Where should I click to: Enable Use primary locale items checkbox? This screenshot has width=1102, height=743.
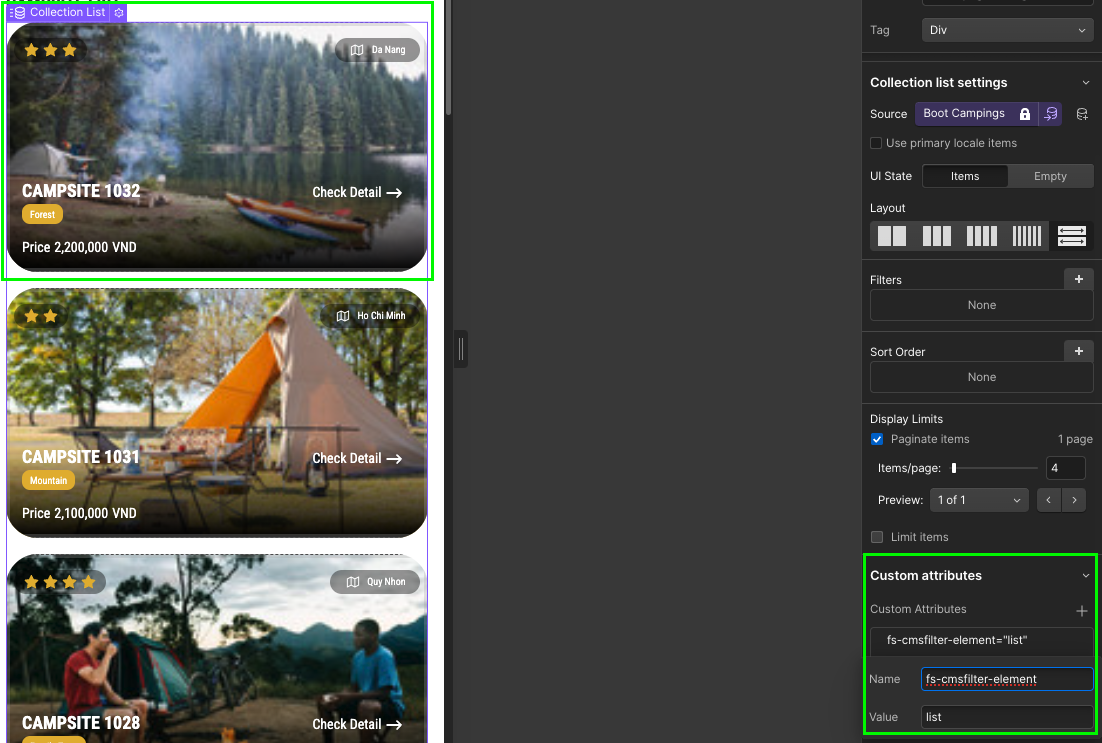[876, 143]
